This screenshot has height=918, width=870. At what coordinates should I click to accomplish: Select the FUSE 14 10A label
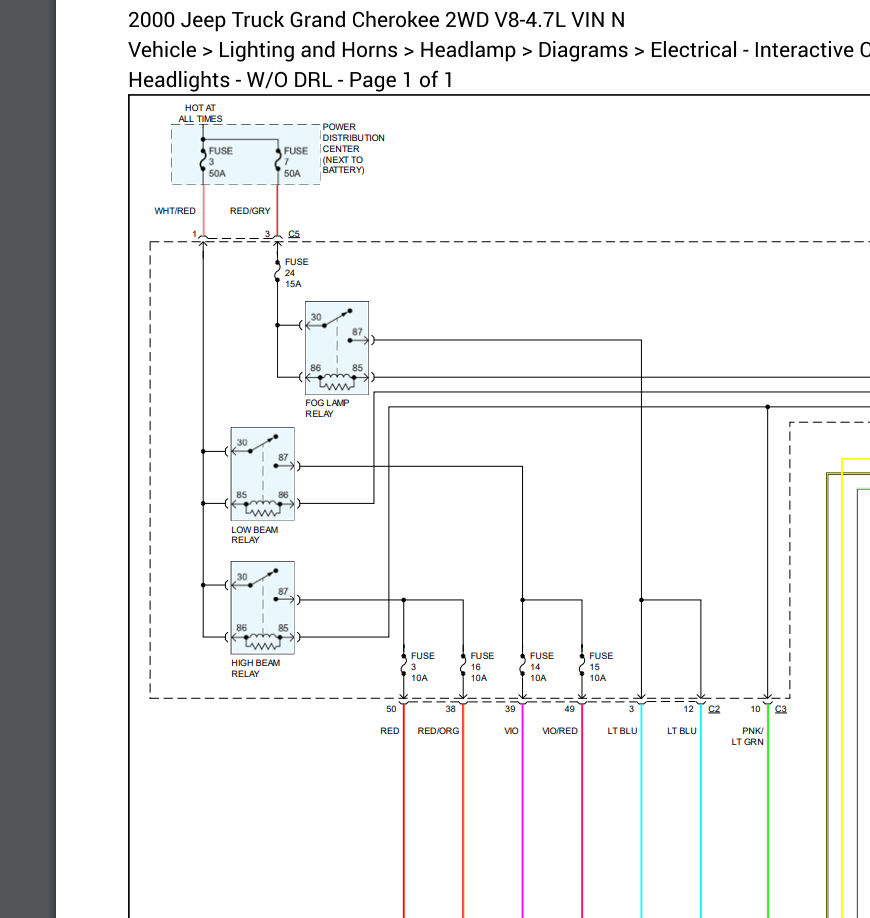point(542,667)
